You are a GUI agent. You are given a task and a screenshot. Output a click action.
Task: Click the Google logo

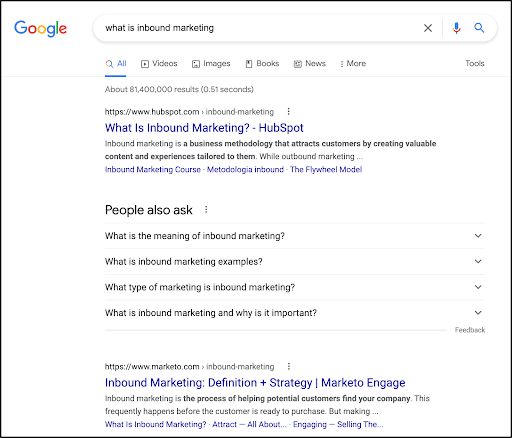[x=40, y=28]
